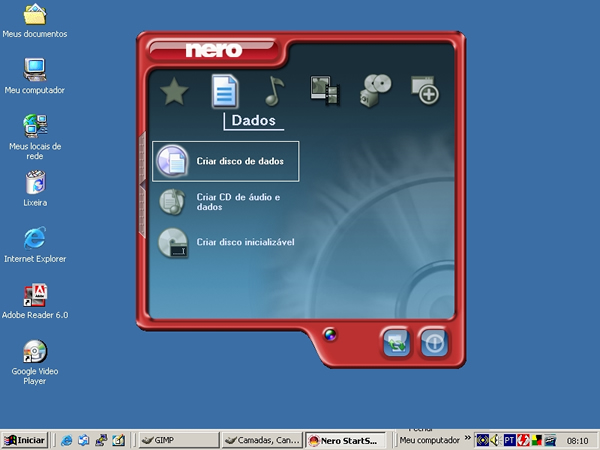The image size is (600, 450).
Task: Click the colored squares tray icon
Action: coord(537,440)
